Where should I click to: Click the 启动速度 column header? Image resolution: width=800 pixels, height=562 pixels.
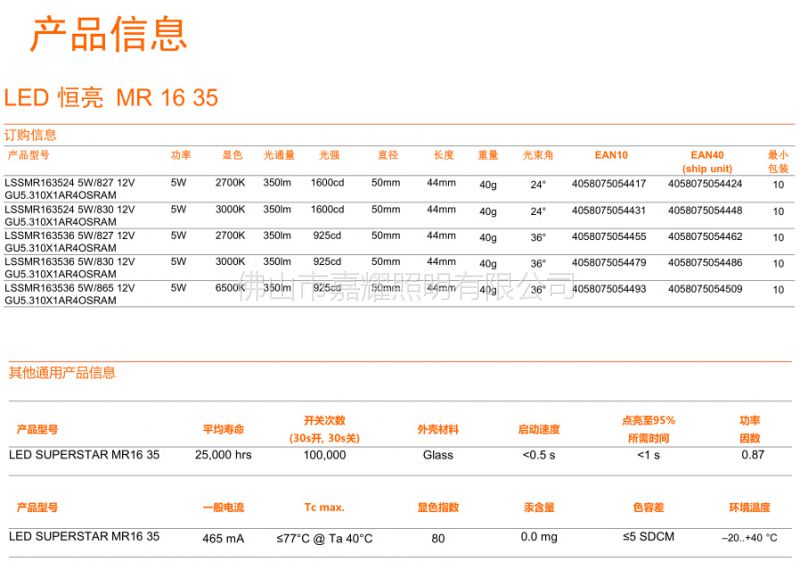click(539, 429)
